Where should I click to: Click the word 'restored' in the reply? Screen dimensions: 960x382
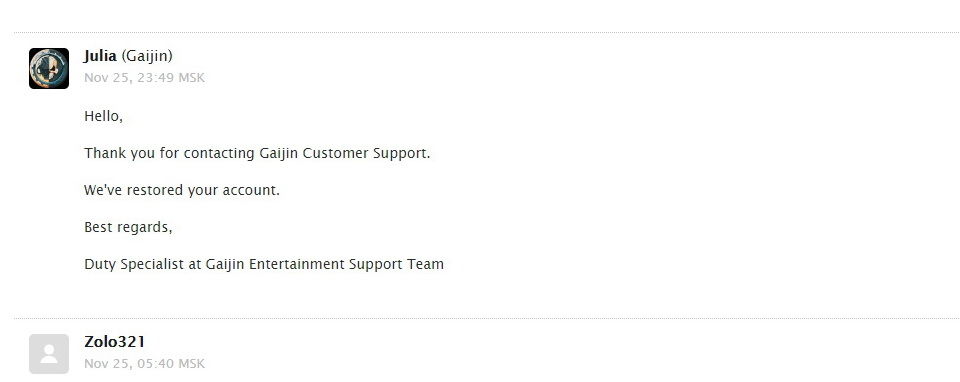(155, 190)
